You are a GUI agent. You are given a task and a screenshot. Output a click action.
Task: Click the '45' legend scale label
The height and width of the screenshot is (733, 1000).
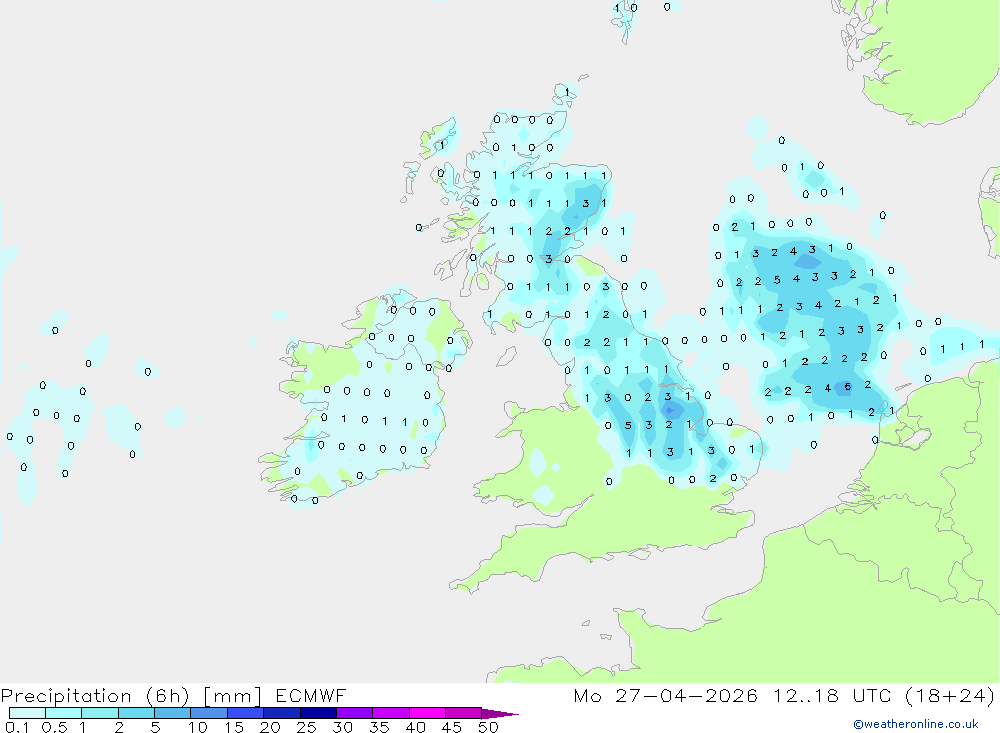click(452, 727)
